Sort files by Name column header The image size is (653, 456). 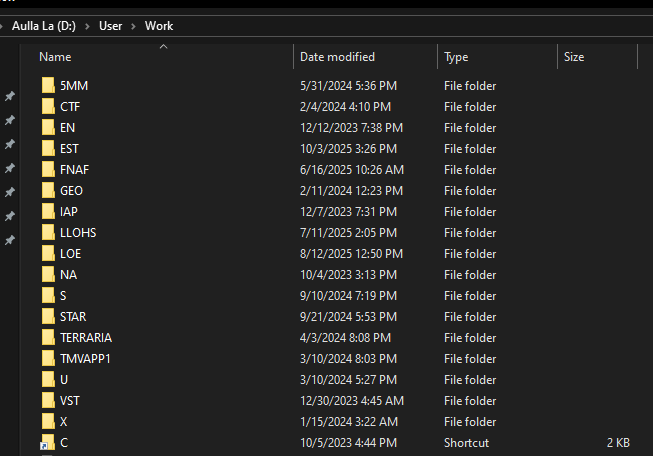[x=56, y=58]
